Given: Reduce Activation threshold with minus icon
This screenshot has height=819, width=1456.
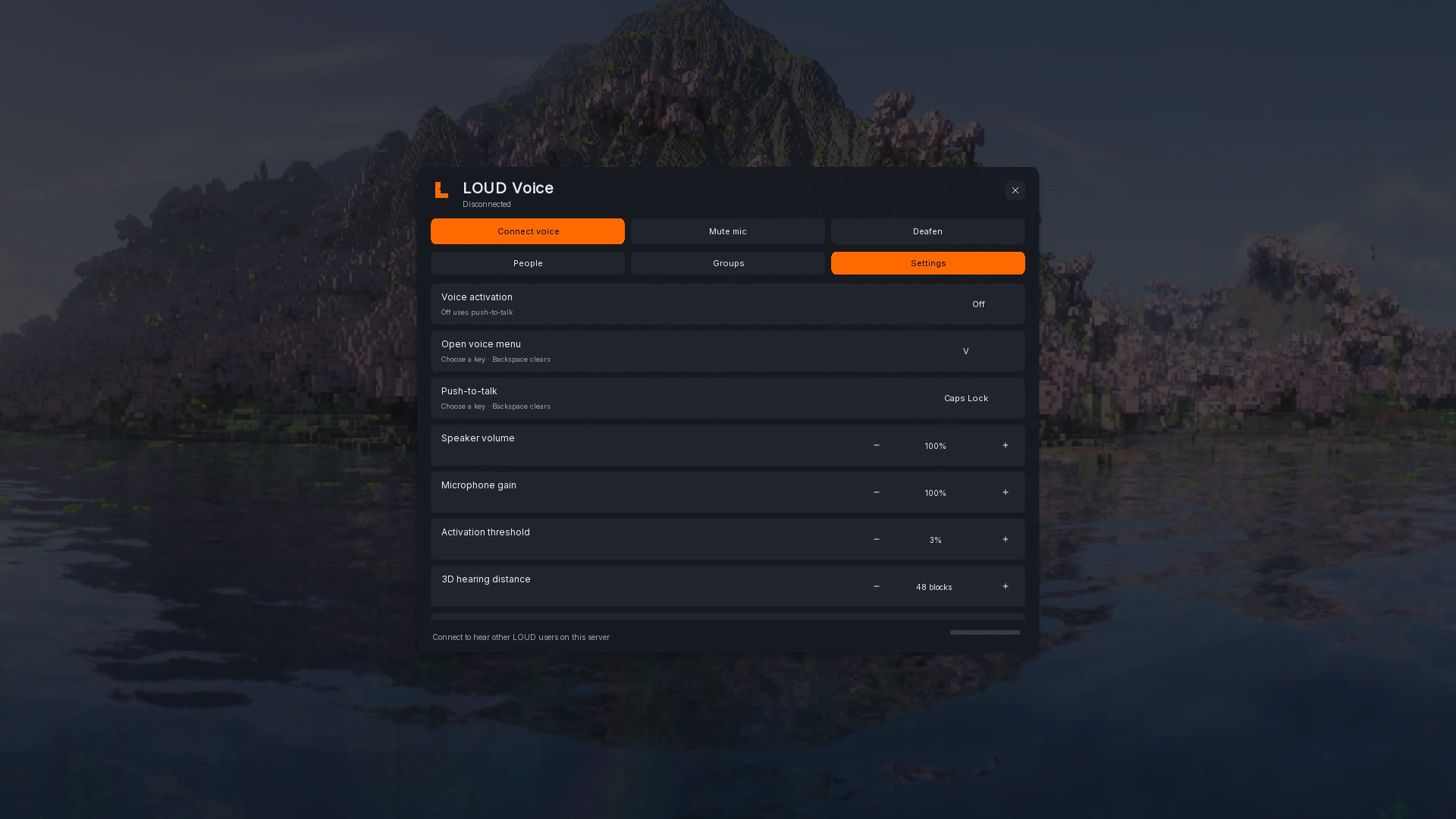Looking at the screenshot, I should [x=877, y=539].
